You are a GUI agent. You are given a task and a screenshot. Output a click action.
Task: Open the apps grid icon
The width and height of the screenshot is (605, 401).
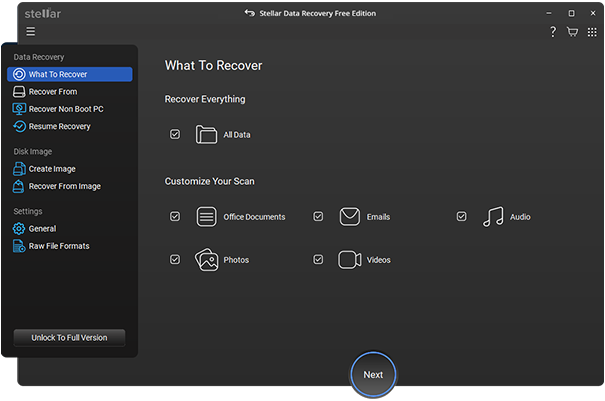point(592,32)
